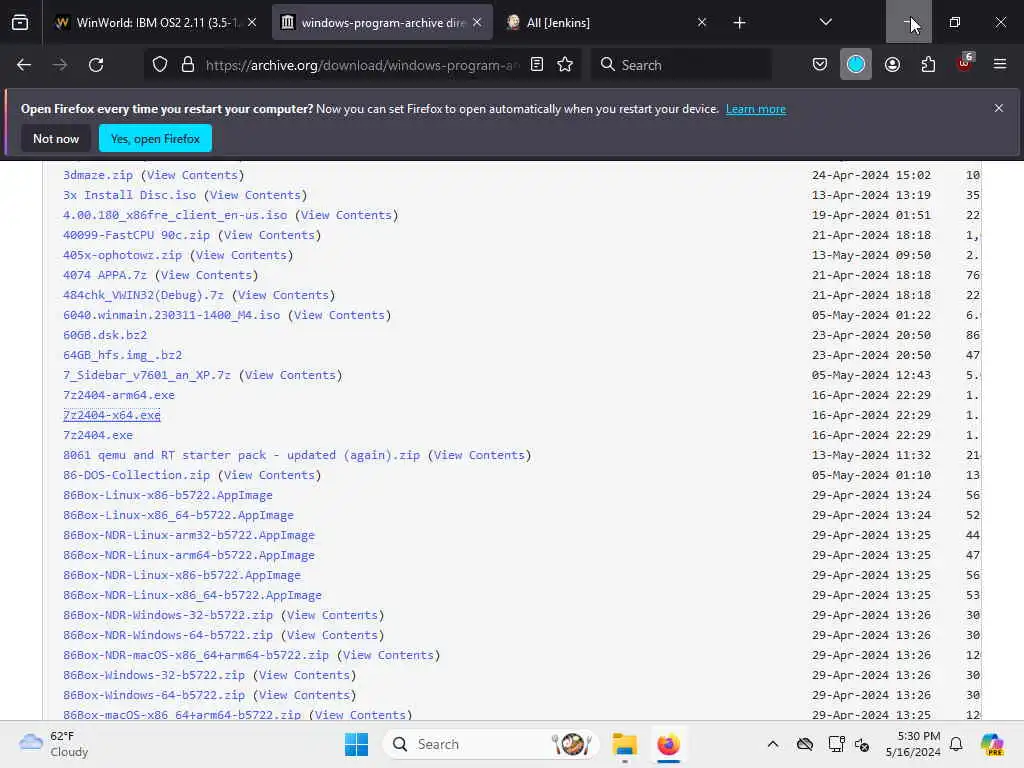Go back to previous page
1024x768 pixels.
pyautogui.click(x=24, y=65)
